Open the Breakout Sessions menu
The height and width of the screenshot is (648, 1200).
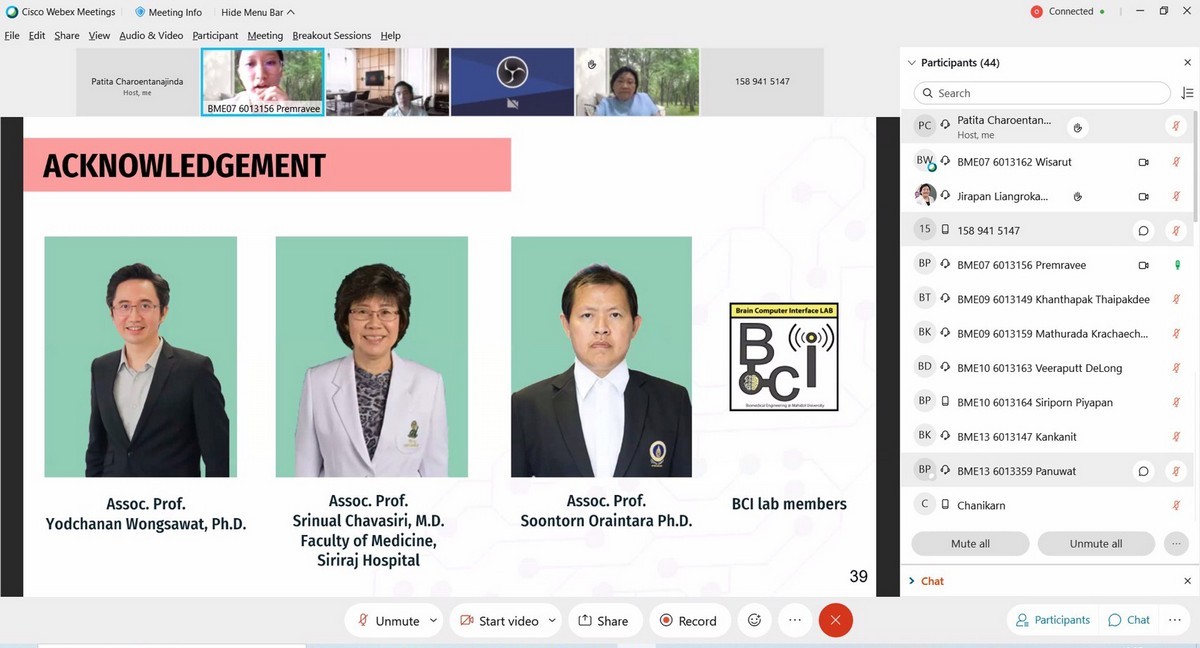[331, 35]
